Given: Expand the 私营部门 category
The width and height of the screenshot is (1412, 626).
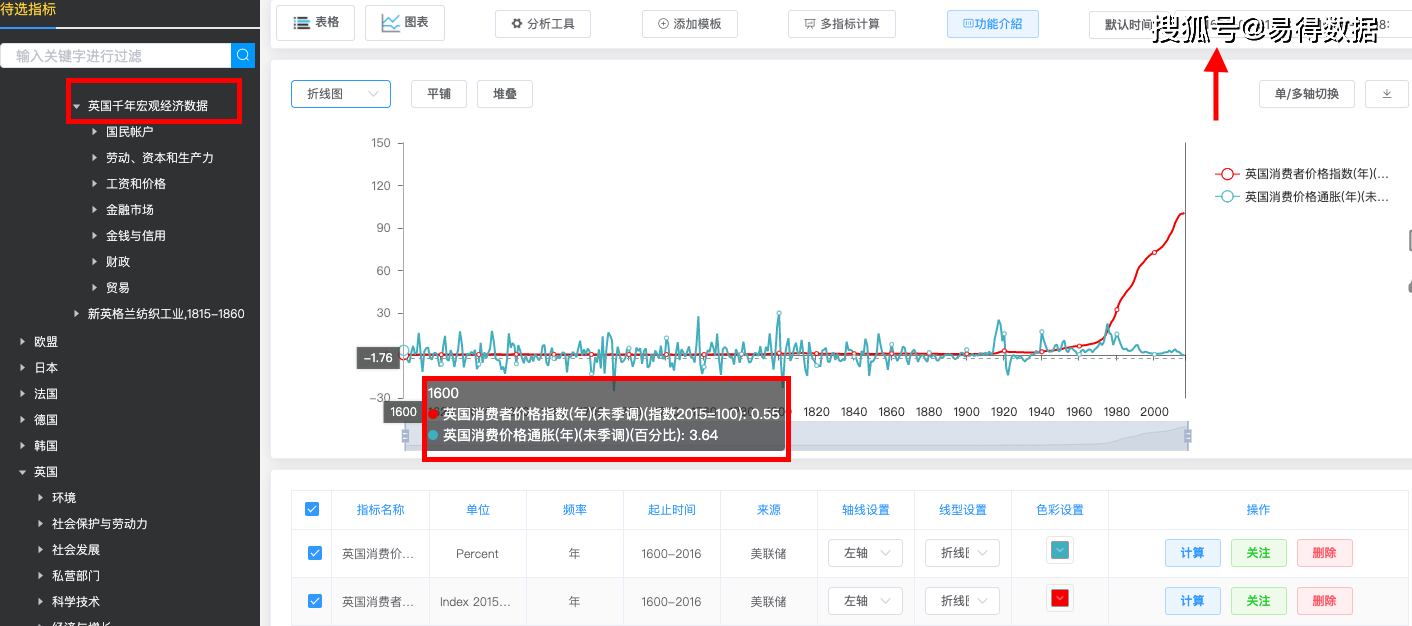Looking at the screenshot, I should click(x=40, y=575).
